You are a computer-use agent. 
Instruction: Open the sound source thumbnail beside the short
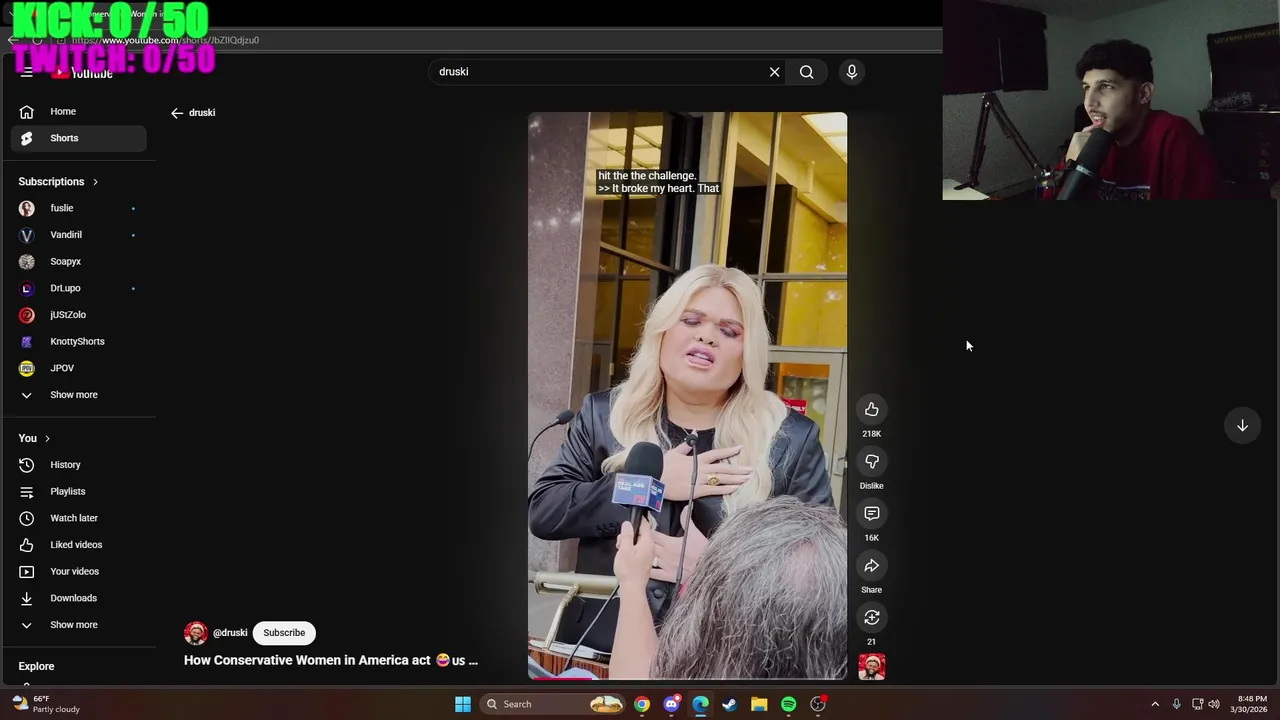point(871,667)
